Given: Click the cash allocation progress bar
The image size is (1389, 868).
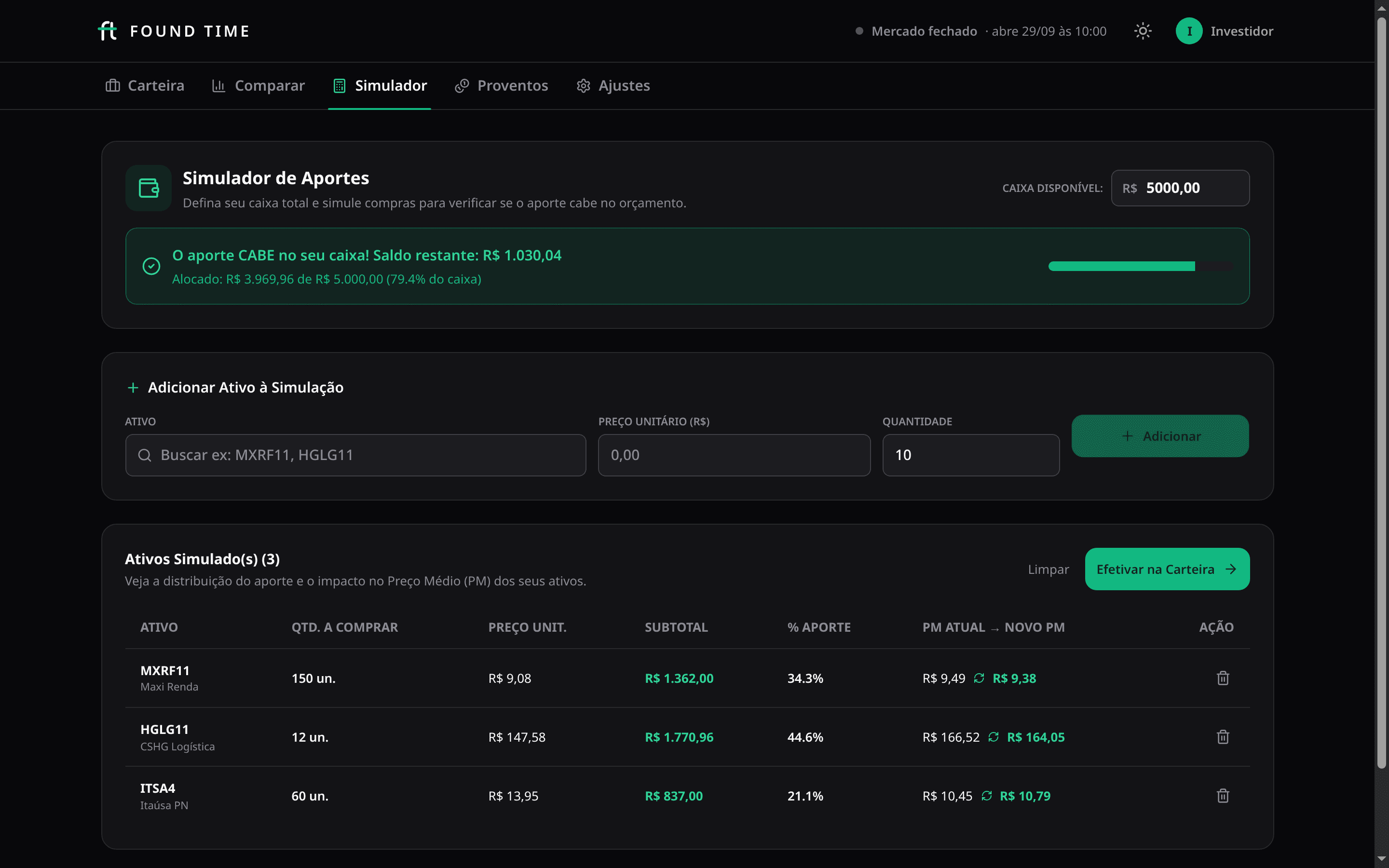Looking at the screenshot, I should point(1140,266).
